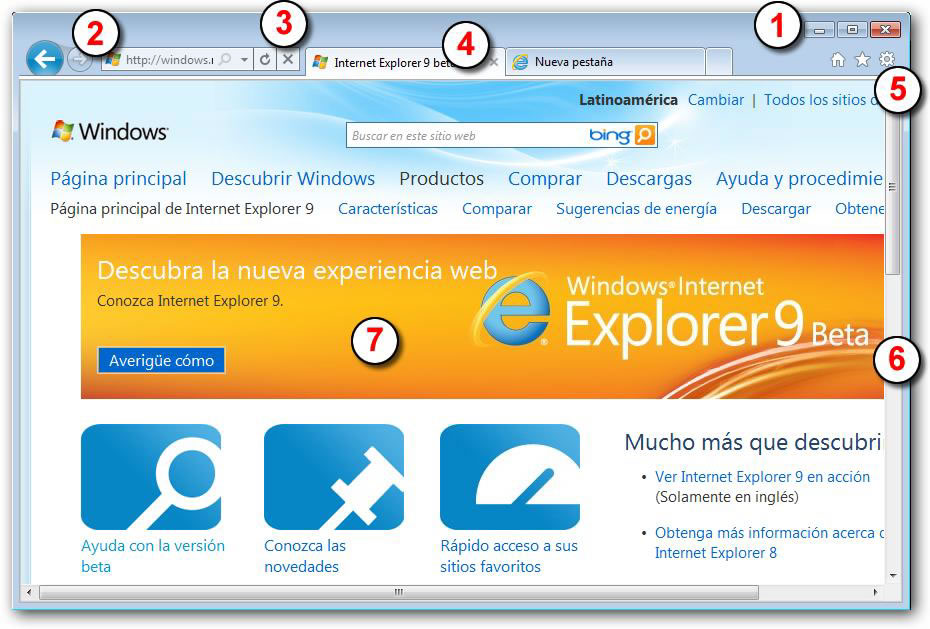Open the 'Productos' navigation item
This screenshot has width=930, height=629.
tap(442, 178)
